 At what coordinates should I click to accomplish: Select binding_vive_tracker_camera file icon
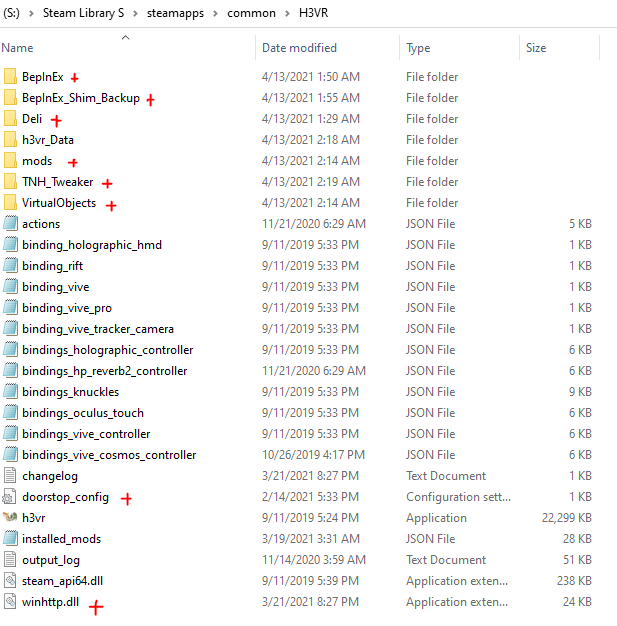[10, 329]
